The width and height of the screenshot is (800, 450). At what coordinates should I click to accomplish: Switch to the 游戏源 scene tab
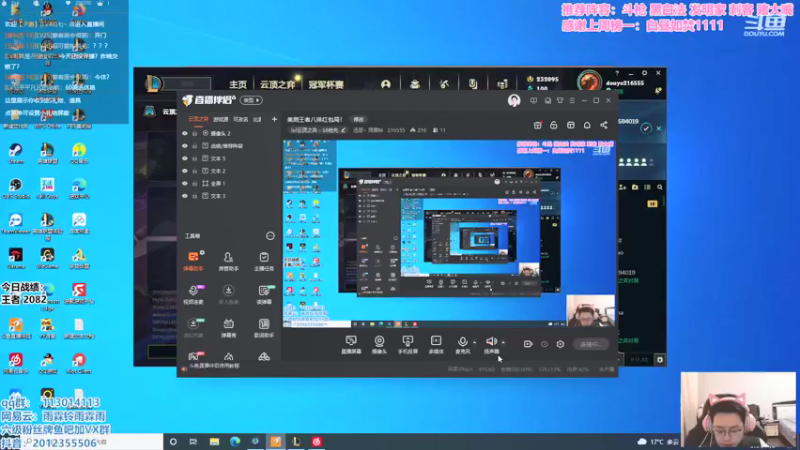tap(220, 119)
